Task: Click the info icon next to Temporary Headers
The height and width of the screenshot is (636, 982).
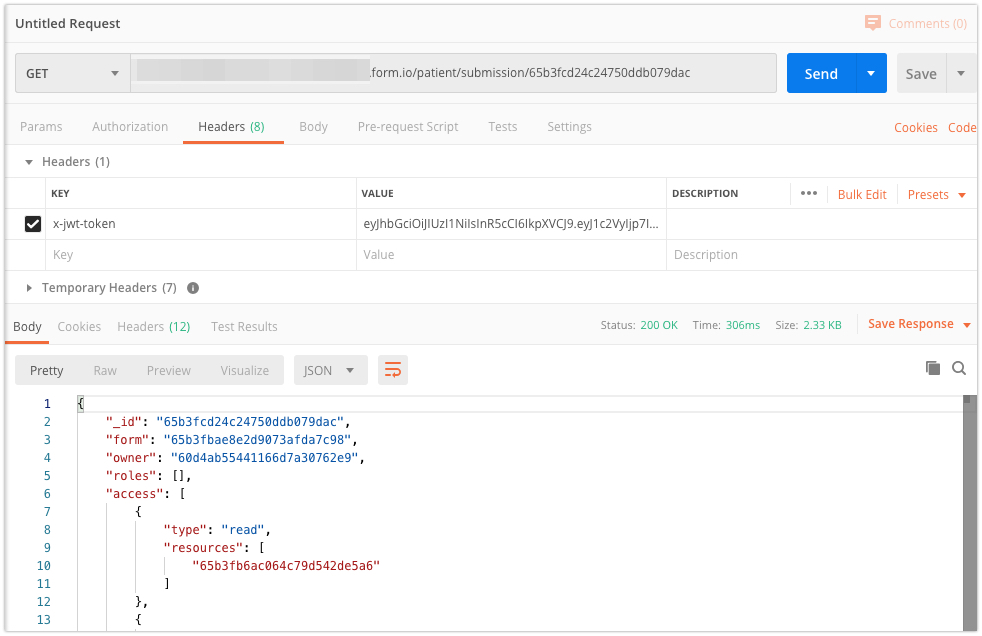Action: [193, 288]
